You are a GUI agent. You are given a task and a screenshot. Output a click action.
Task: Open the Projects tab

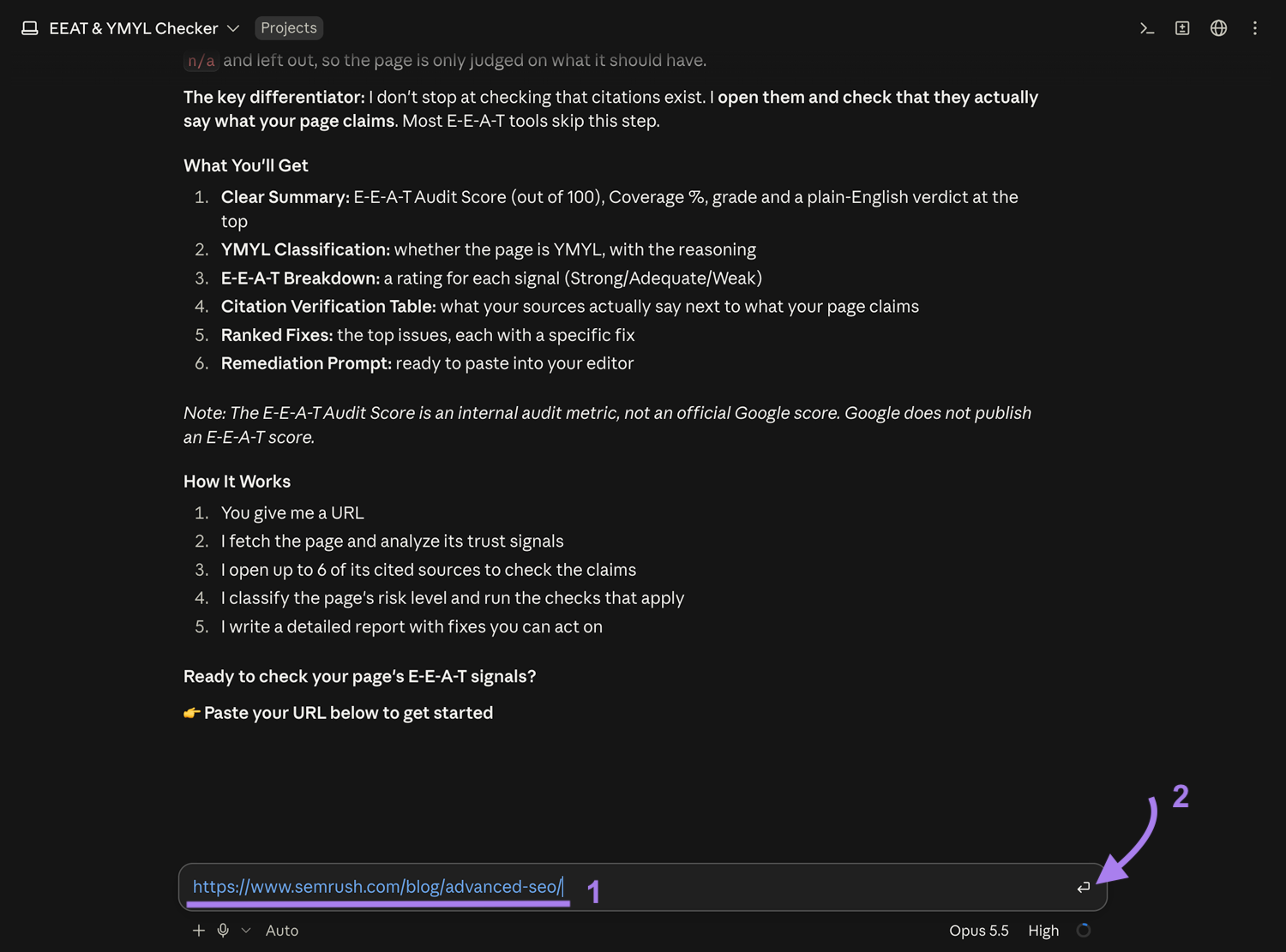point(289,28)
